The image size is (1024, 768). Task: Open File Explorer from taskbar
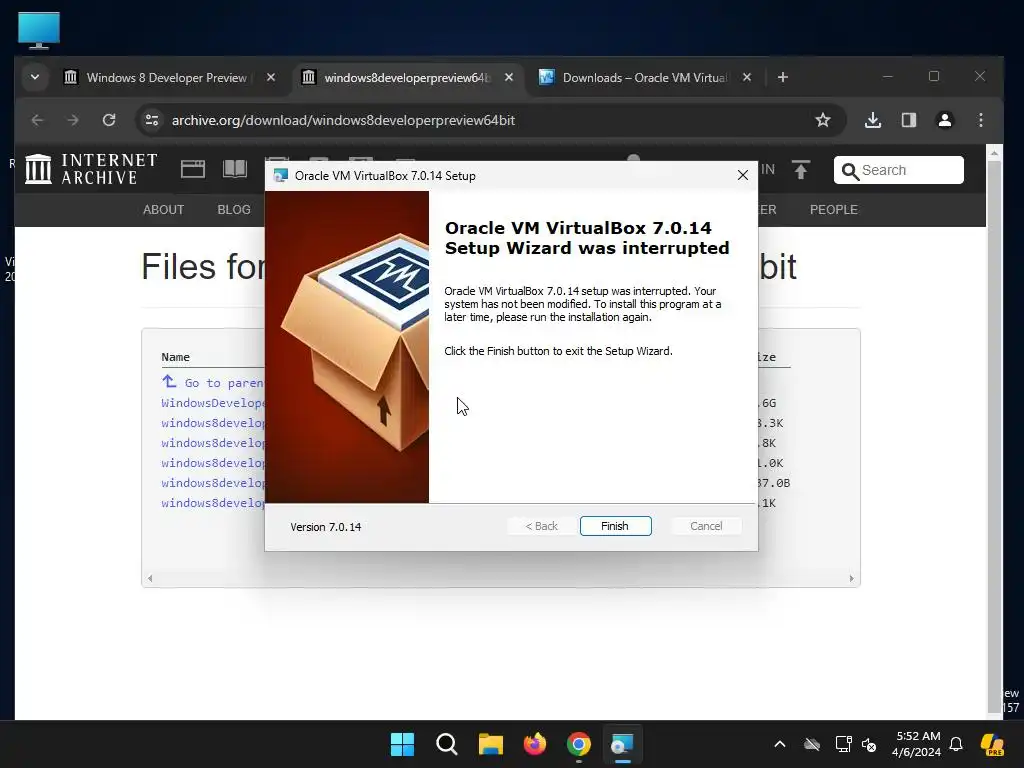(490, 744)
